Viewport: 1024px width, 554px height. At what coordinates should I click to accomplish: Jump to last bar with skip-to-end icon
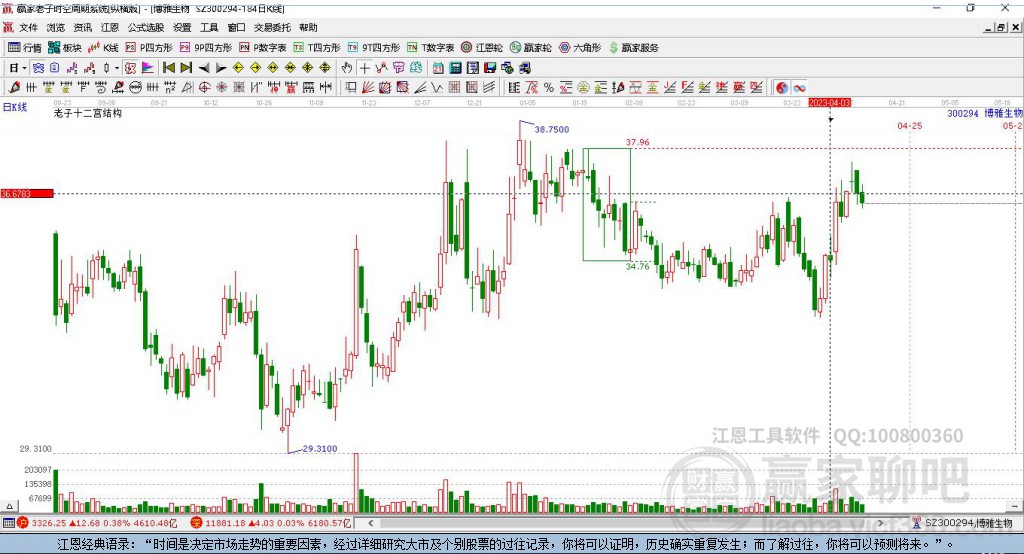point(186,68)
